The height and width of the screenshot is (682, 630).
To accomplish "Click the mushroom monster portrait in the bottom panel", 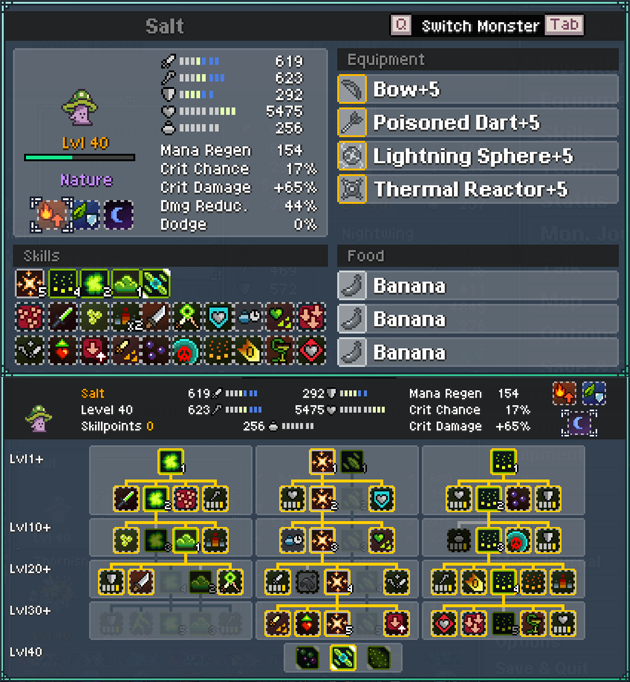I will (38, 418).
